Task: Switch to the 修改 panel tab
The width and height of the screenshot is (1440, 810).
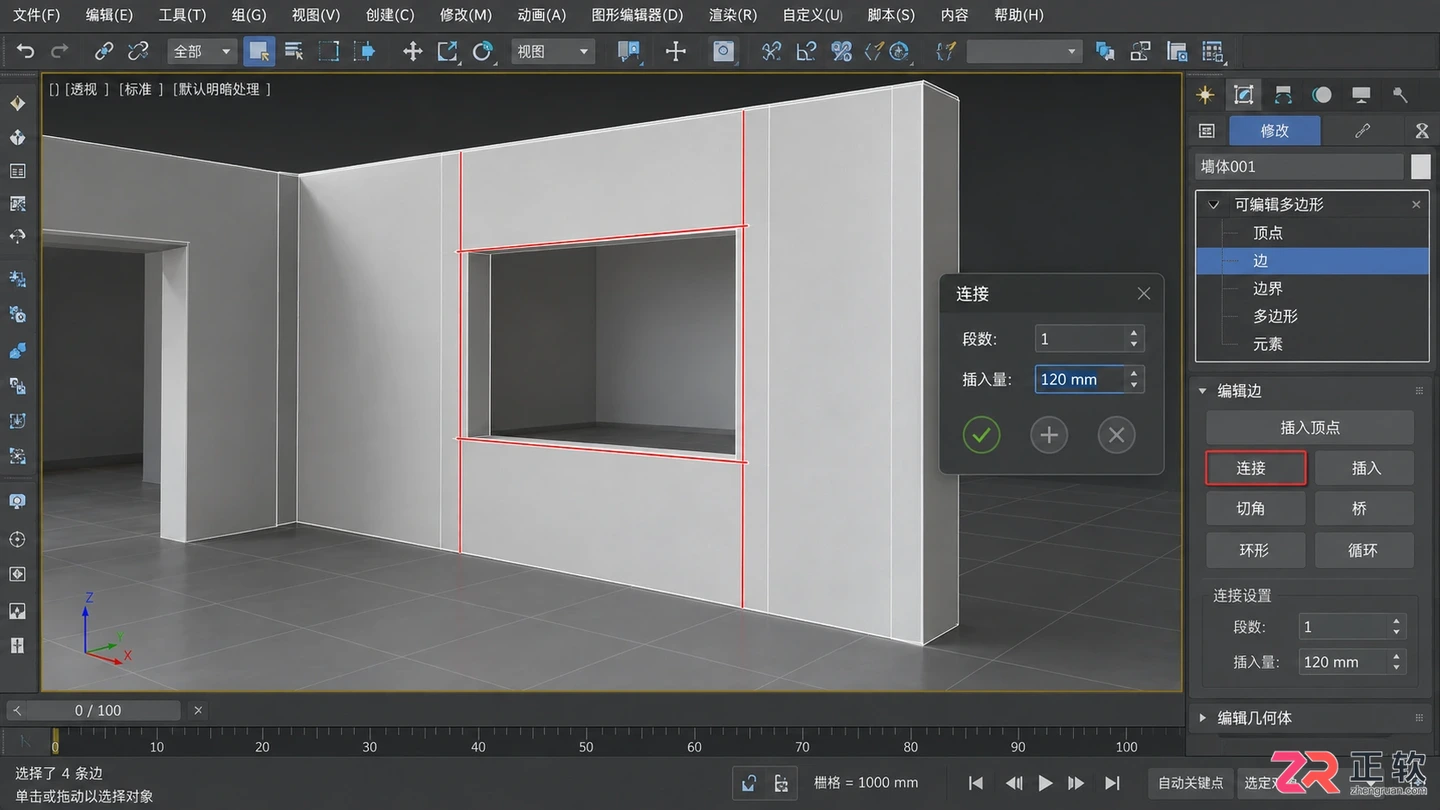Action: pos(1275,131)
